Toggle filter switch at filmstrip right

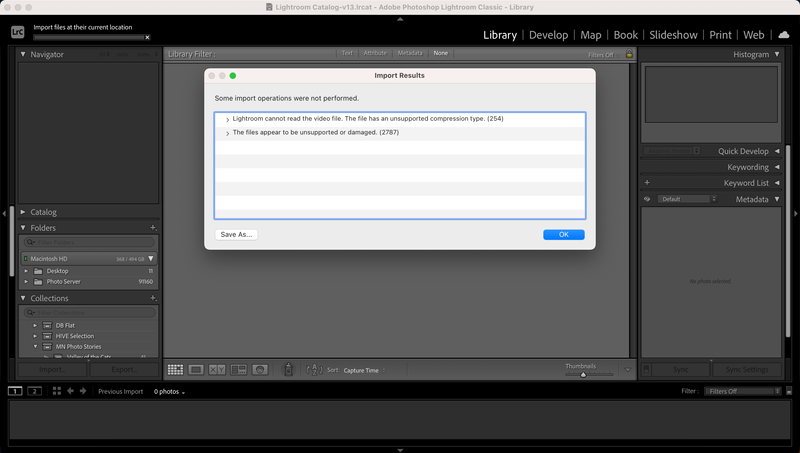(x=789, y=391)
